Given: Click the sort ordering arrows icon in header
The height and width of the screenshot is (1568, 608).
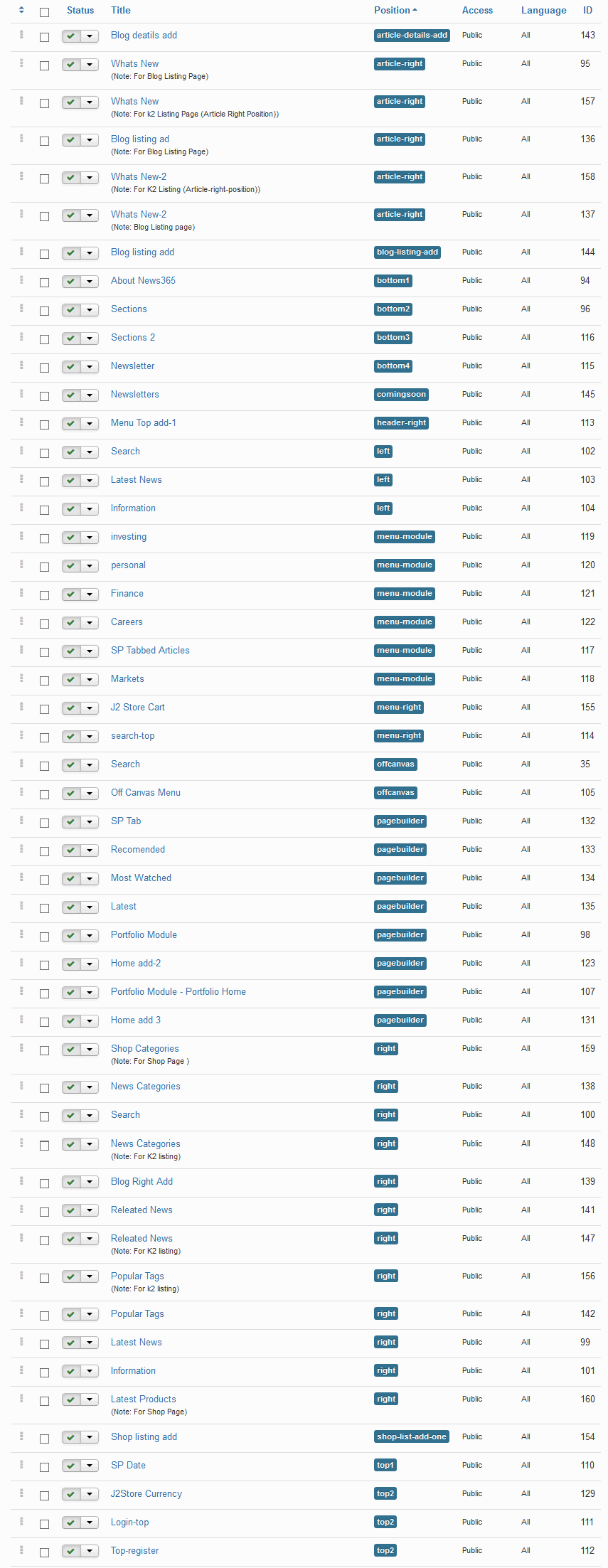Looking at the screenshot, I should [21, 10].
